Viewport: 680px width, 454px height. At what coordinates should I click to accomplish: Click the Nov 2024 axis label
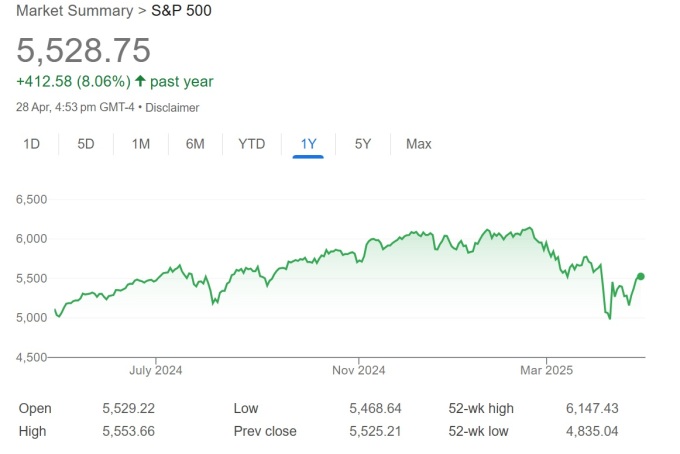pyautogui.click(x=358, y=371)
